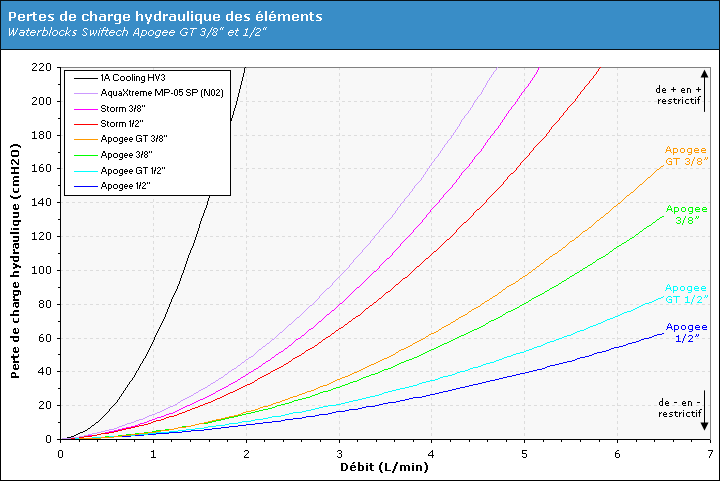Viewport: 720px width, 481px height.
Task: Click y-axis tick label '80'
Action: pyautogui.click(x=45, y=304)
